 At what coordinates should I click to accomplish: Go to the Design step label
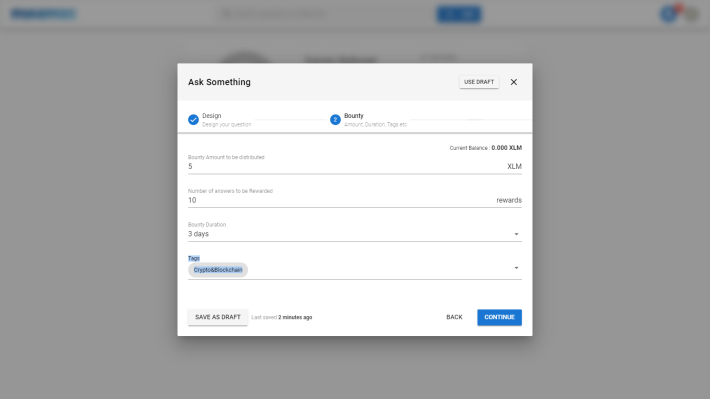click(x=211, y=115)
